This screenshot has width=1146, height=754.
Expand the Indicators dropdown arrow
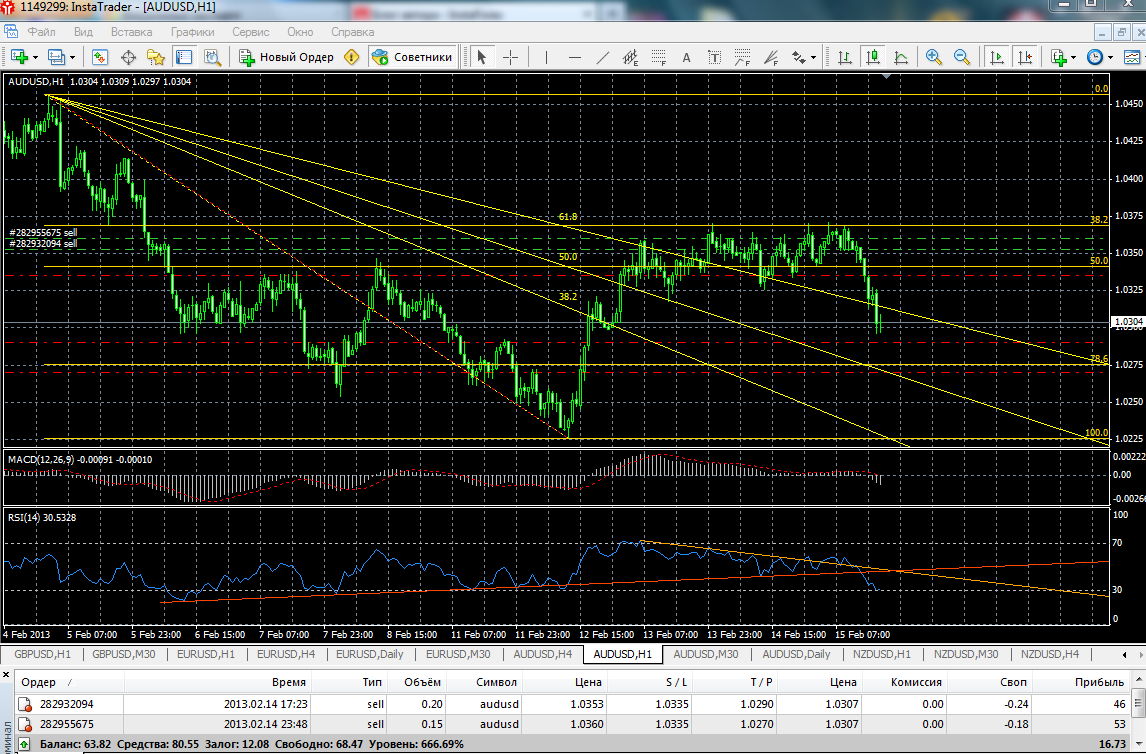pos(1073,57)
